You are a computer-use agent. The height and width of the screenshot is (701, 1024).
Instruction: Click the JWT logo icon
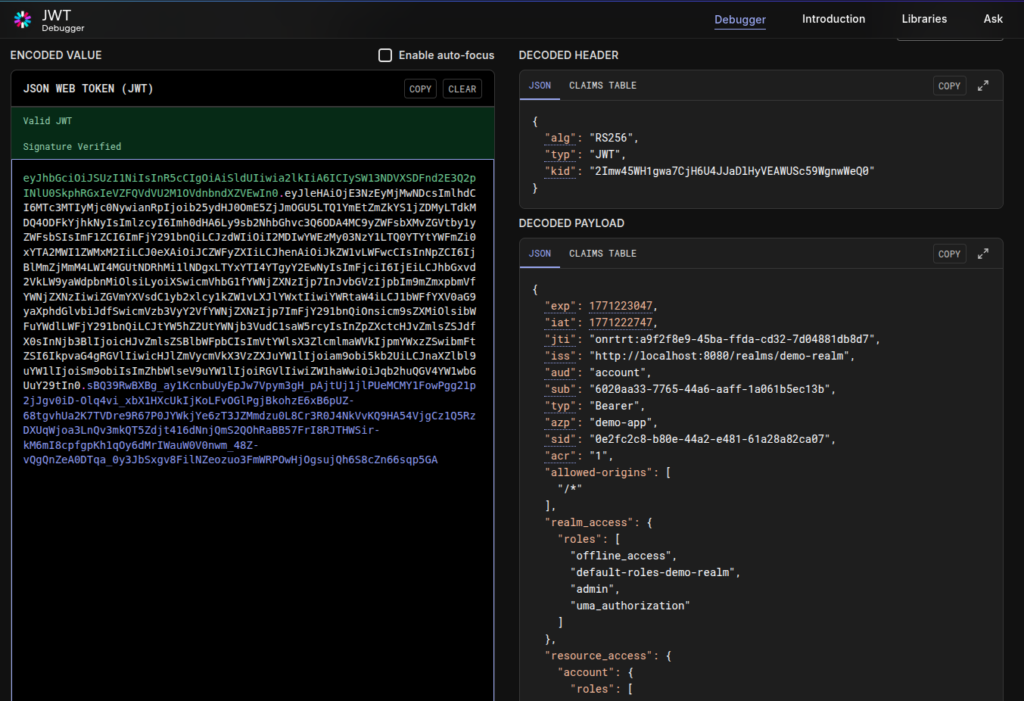pyautogui.click(x=22, y=19)
